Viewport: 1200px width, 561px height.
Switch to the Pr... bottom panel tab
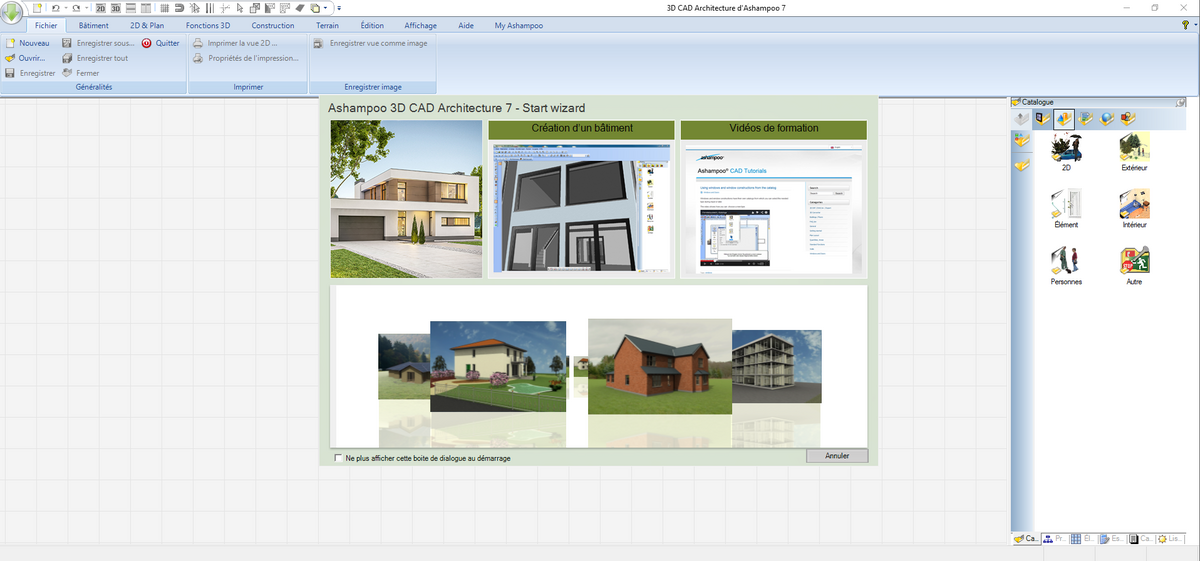1054,538
